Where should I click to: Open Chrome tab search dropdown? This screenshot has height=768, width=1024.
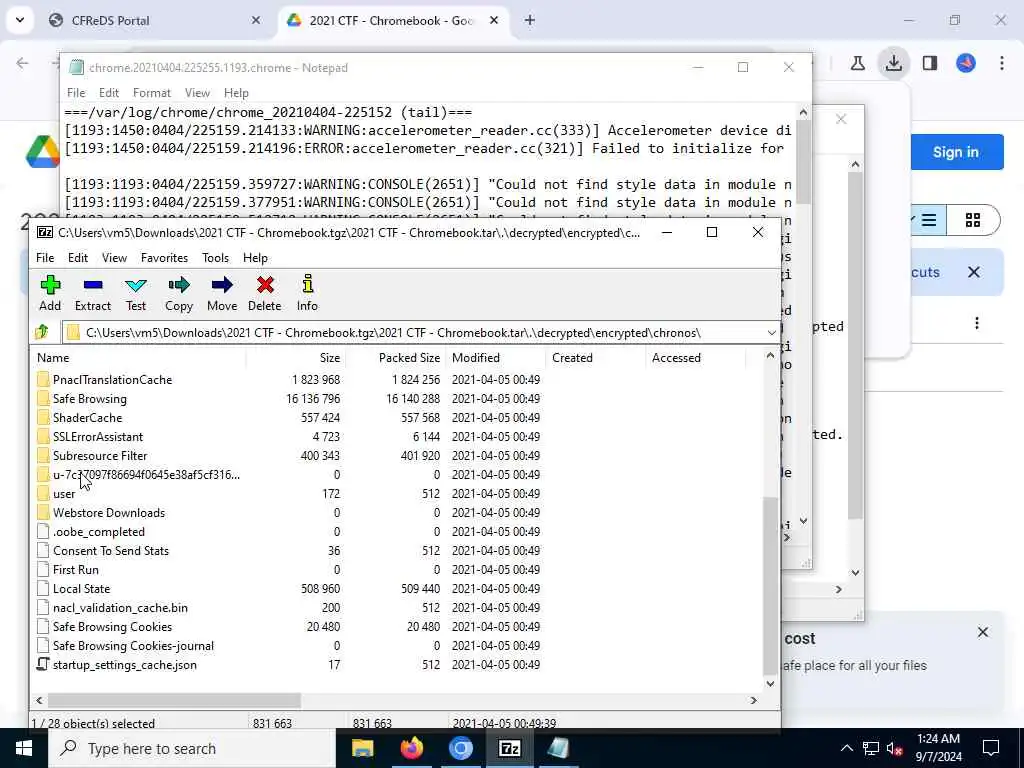point(20,20)
